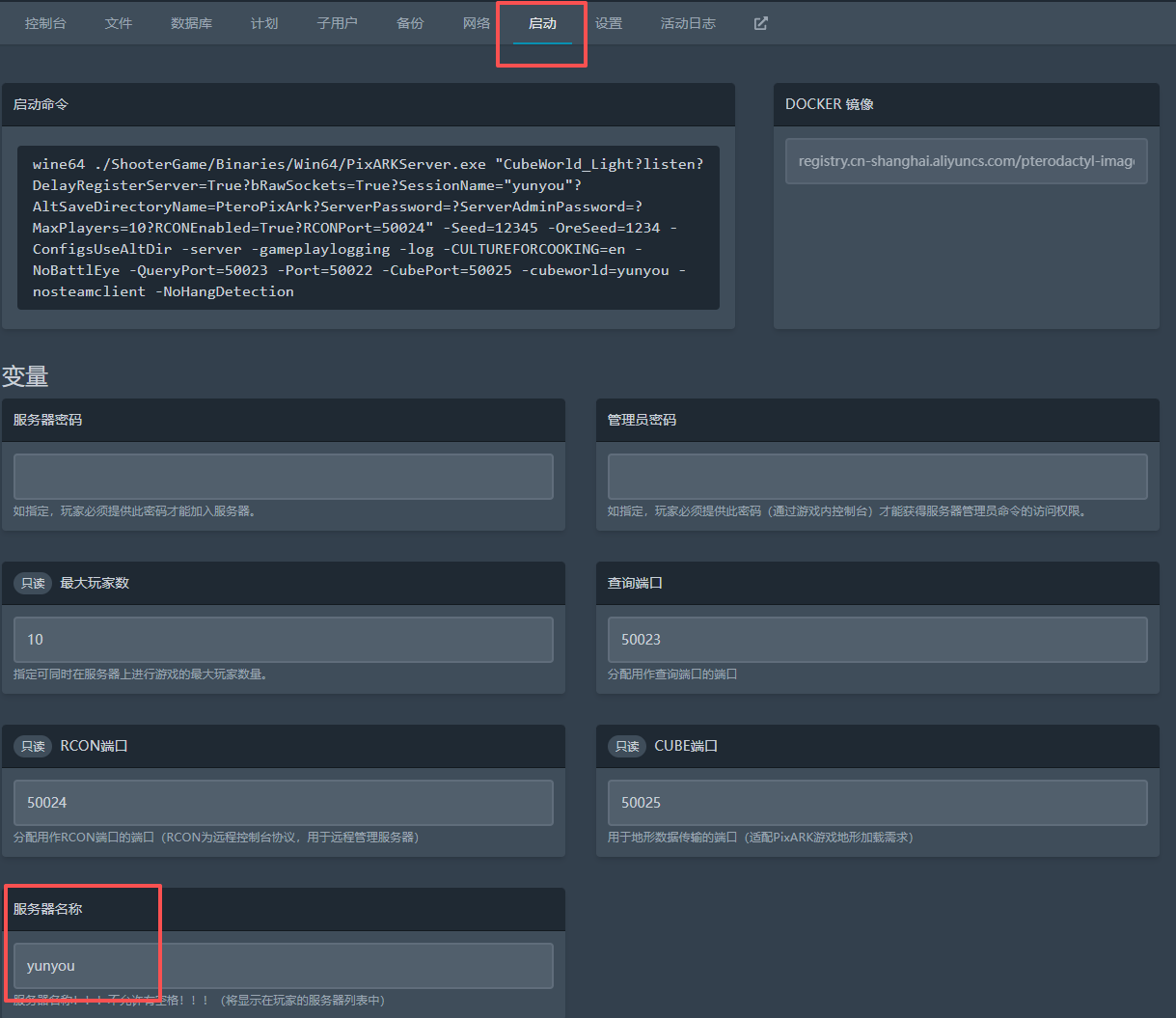Select the 子用户 tab
Viewport: 1176px width, 1018px height.
pos(337,24)
